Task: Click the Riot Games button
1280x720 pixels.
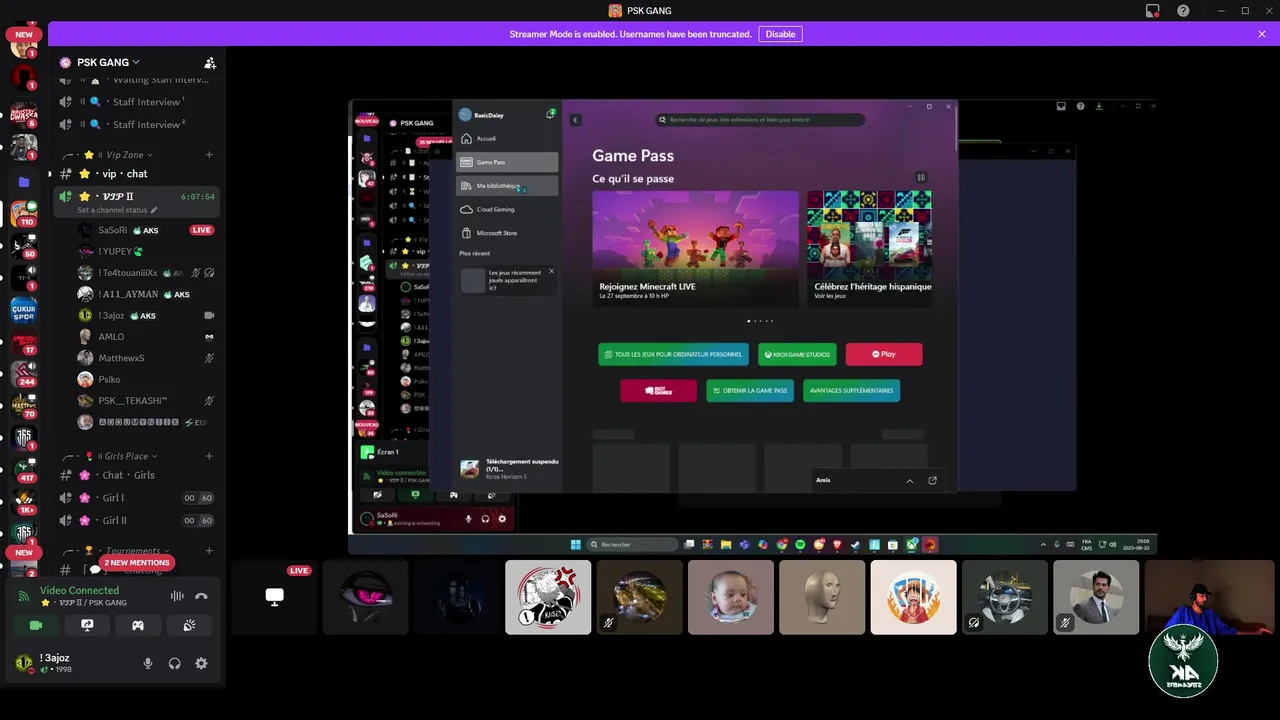Action: coord(658,390)
